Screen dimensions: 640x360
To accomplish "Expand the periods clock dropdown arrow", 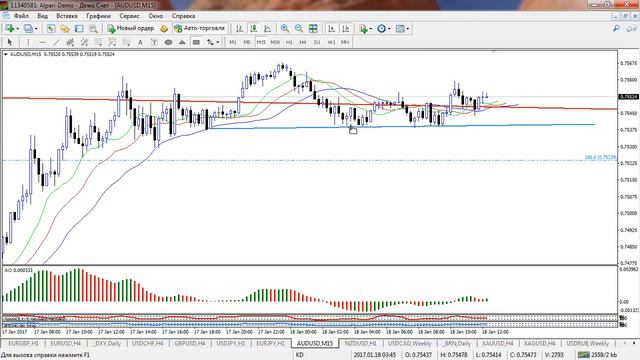I will tap(389, 29).
